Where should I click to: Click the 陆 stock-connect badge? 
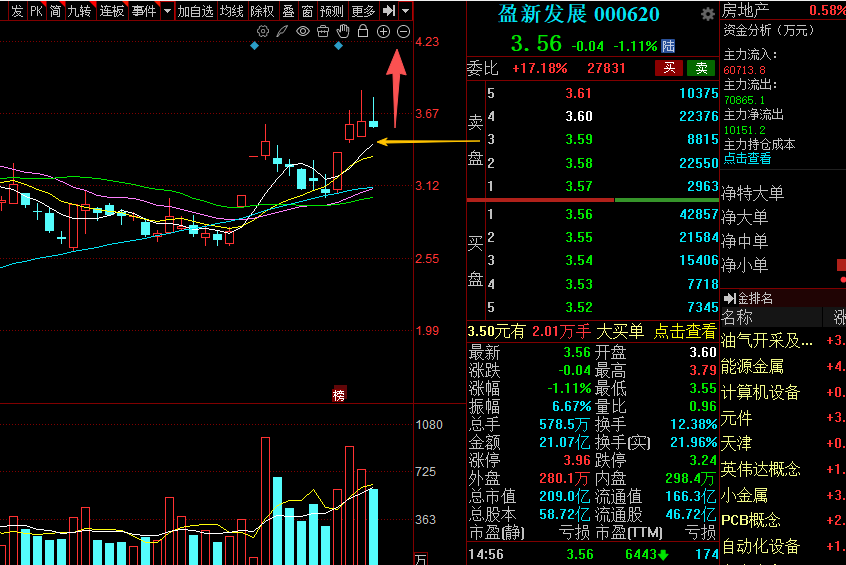coord(668,46)
